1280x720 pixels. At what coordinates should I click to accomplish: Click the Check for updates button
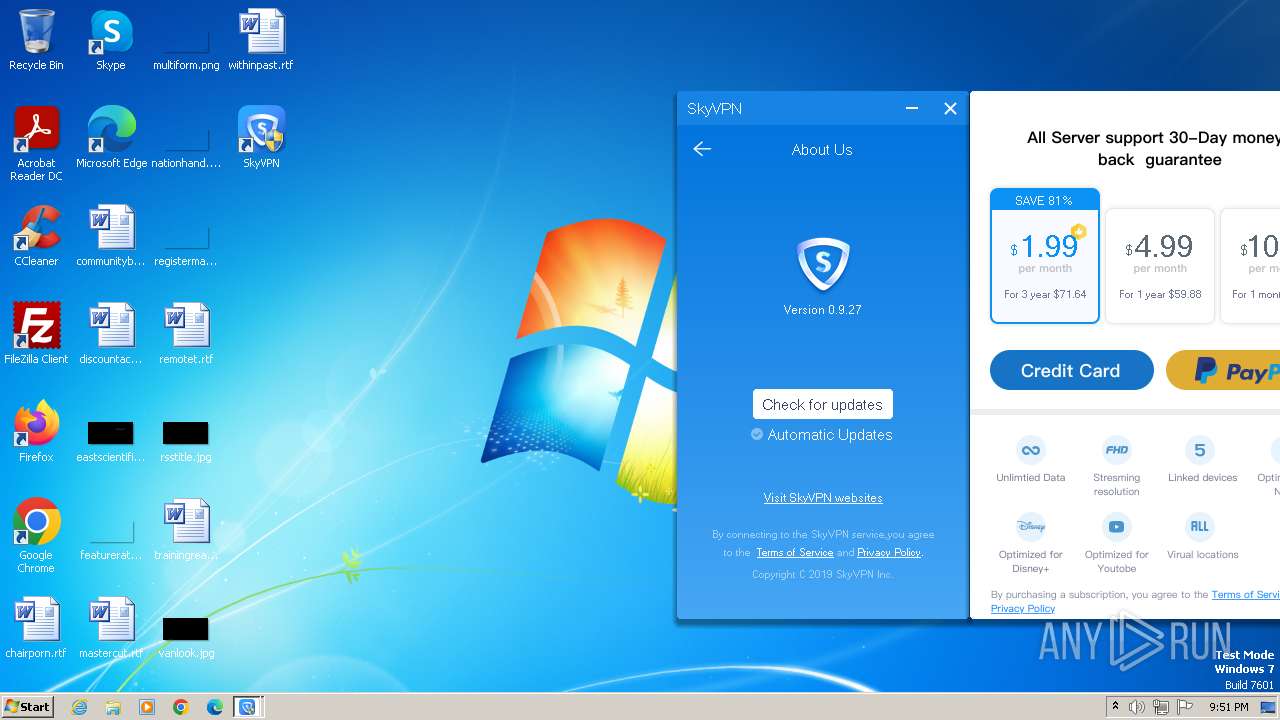[822, 404]
